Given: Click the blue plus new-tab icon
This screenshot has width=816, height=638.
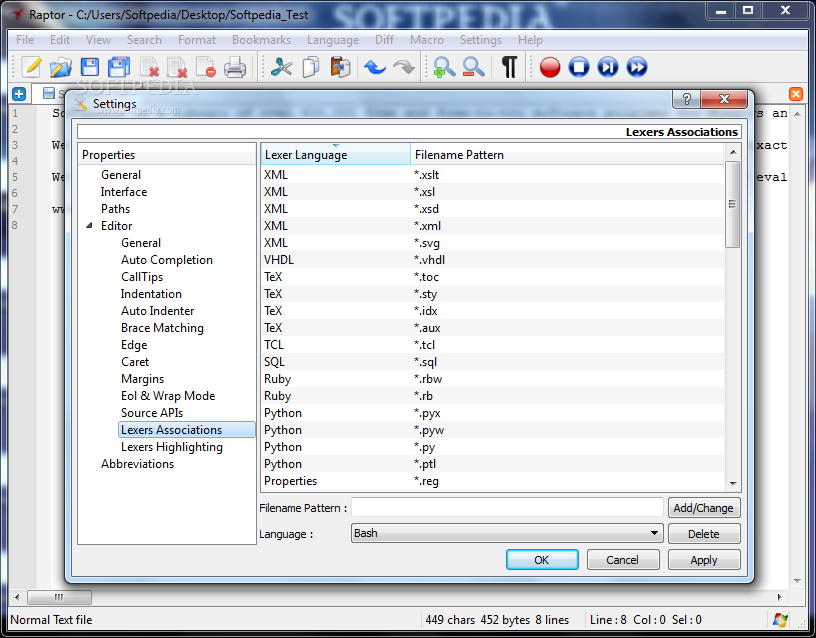Looking at the screenshot, I should [19, 94].
